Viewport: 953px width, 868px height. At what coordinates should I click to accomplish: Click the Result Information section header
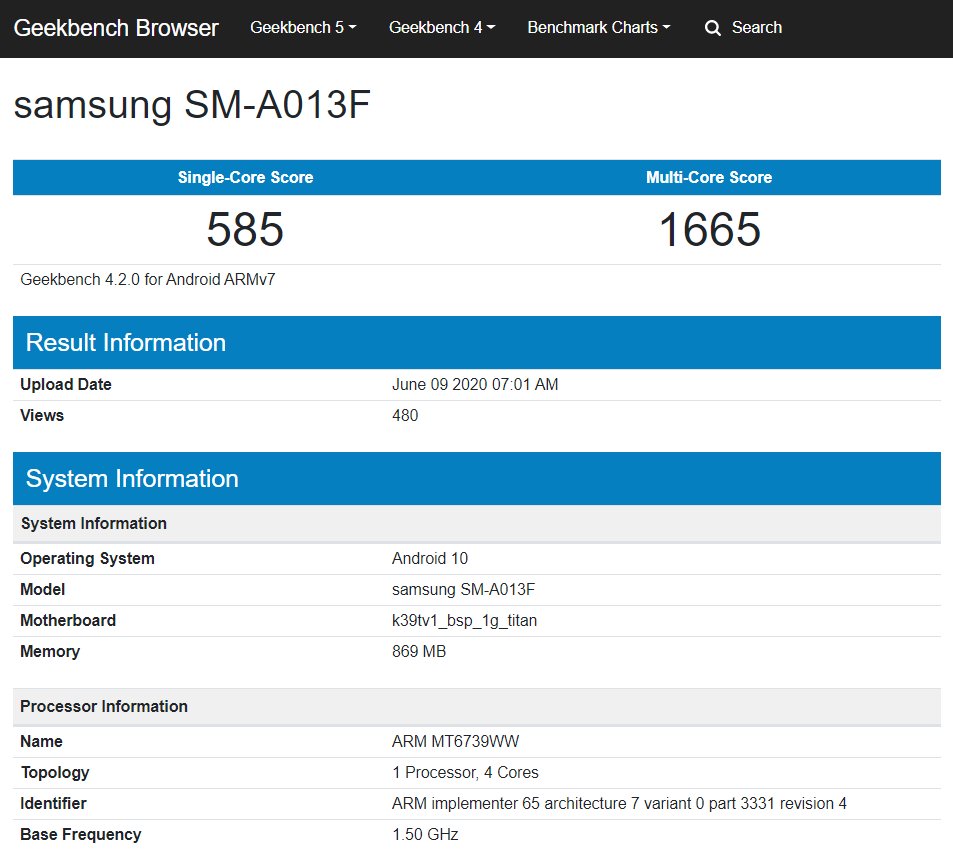coord(477,342)
